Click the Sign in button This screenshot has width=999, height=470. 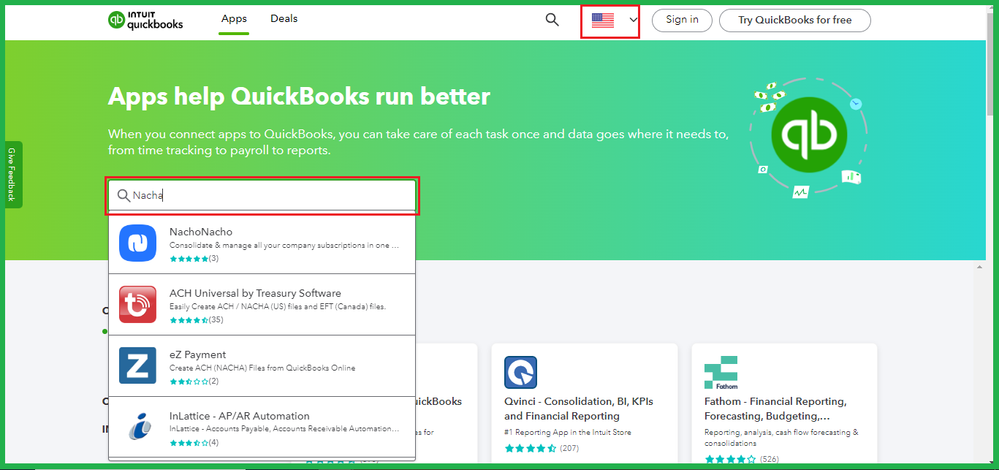tap(682, 20)
